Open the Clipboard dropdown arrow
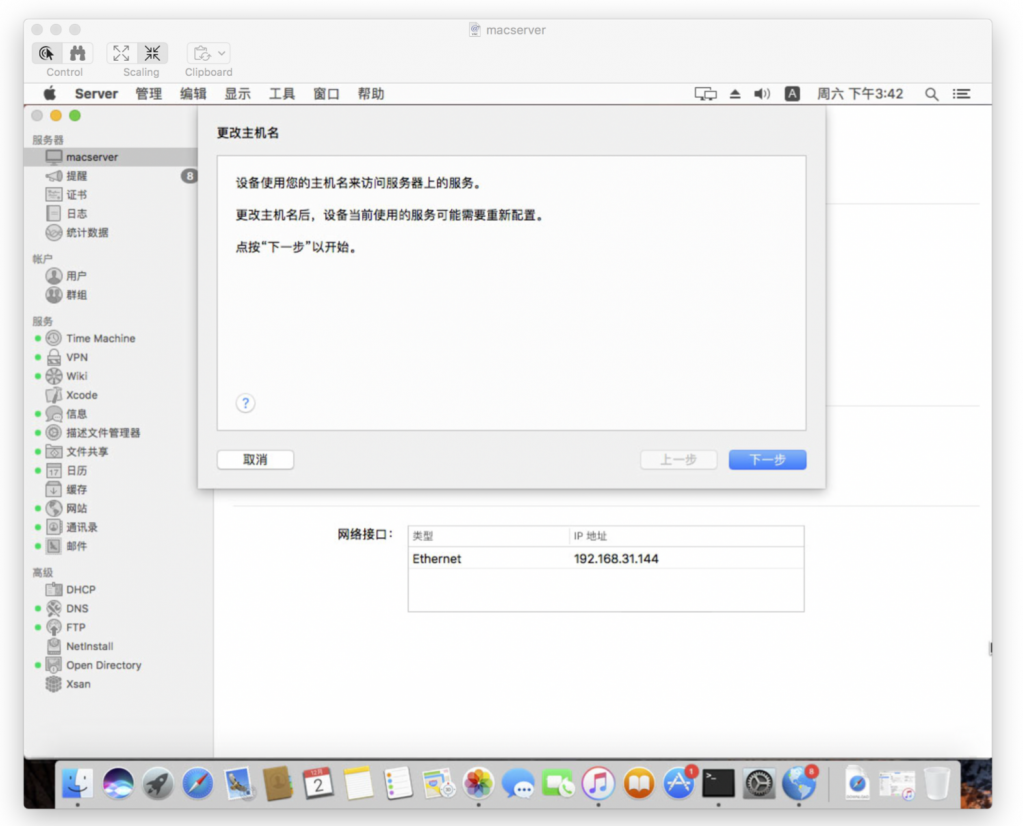Image resolution: width=1023 pixels, height=826 pixels. coord(221,52)
